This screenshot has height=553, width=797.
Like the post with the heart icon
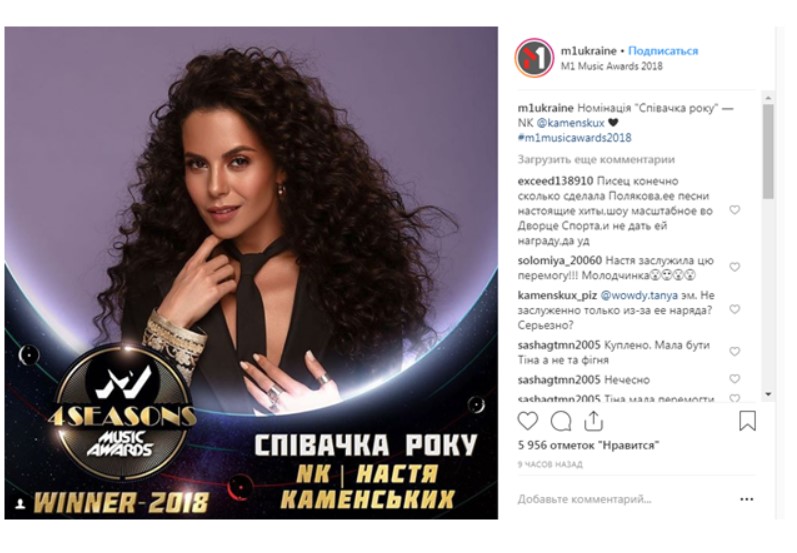coord(528,421)
